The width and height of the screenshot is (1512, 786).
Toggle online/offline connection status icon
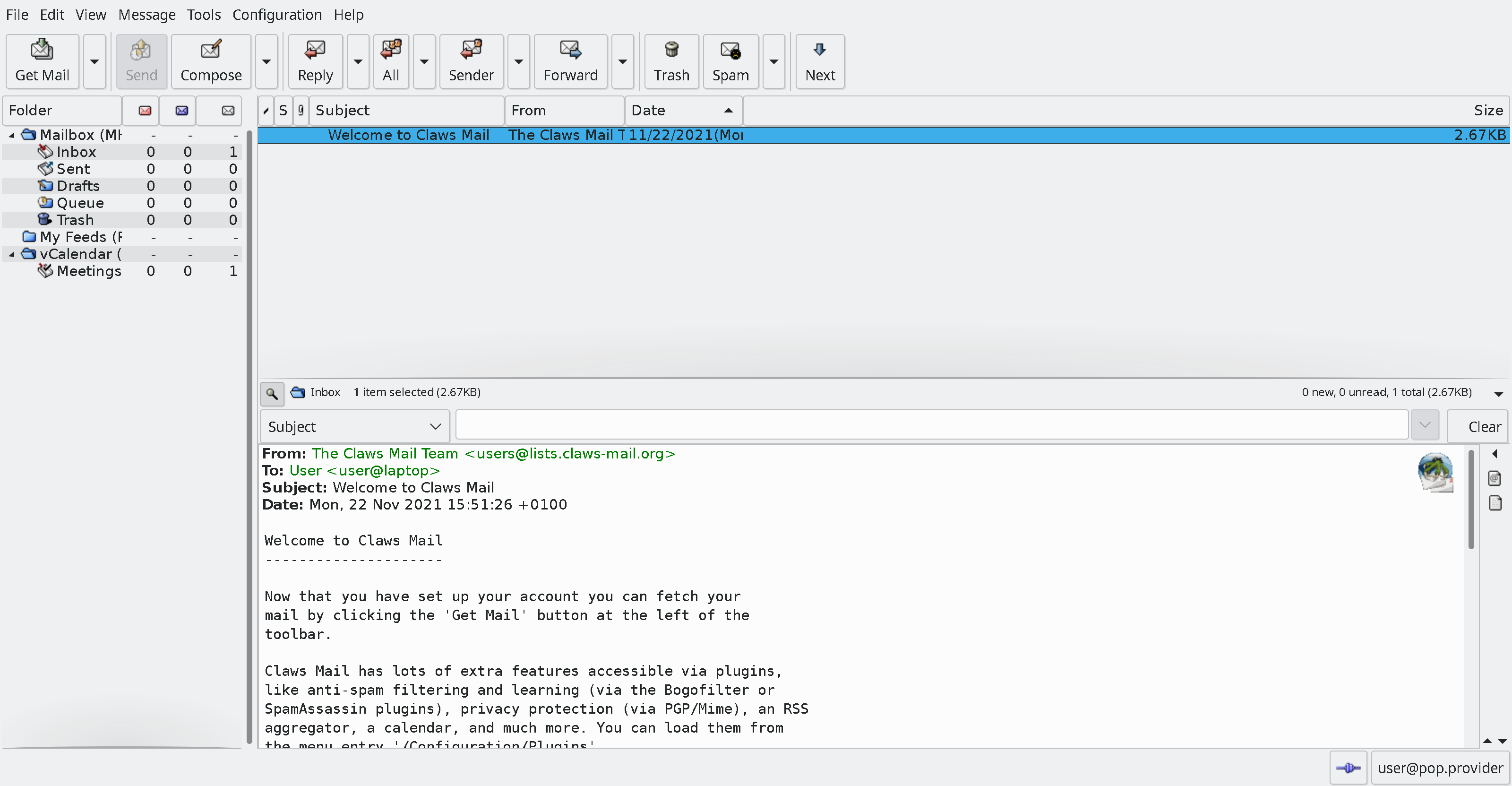click(x=1348, y=768)
